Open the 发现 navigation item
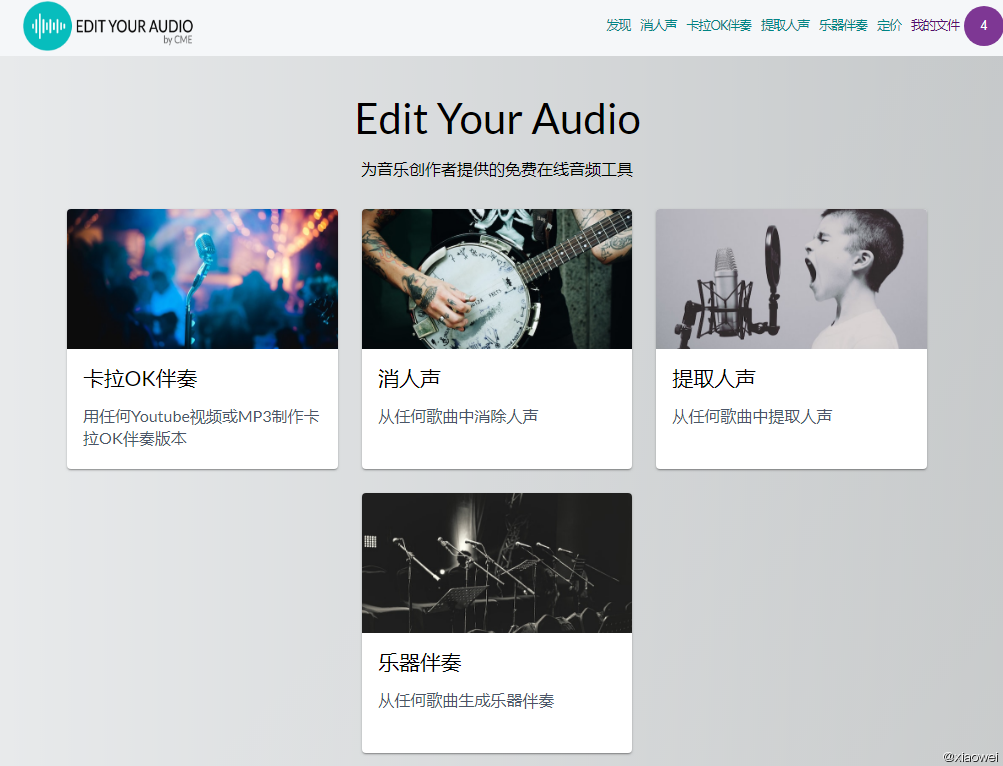Viewport: 1003px width, 766px height. click(619, 25)
